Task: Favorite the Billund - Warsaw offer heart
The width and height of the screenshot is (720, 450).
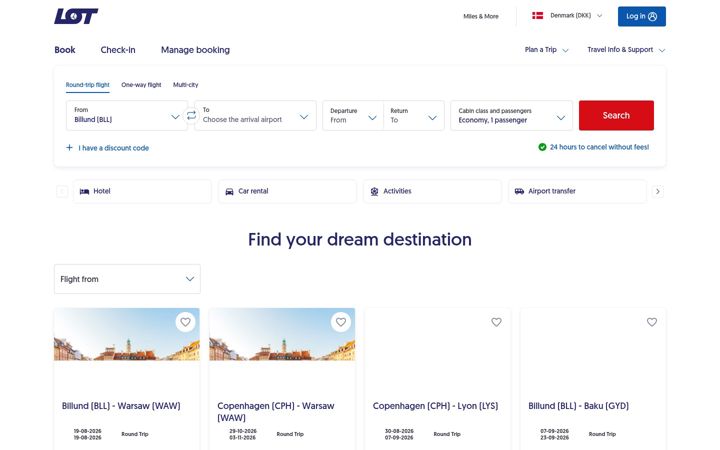Action: coord(186,322)
